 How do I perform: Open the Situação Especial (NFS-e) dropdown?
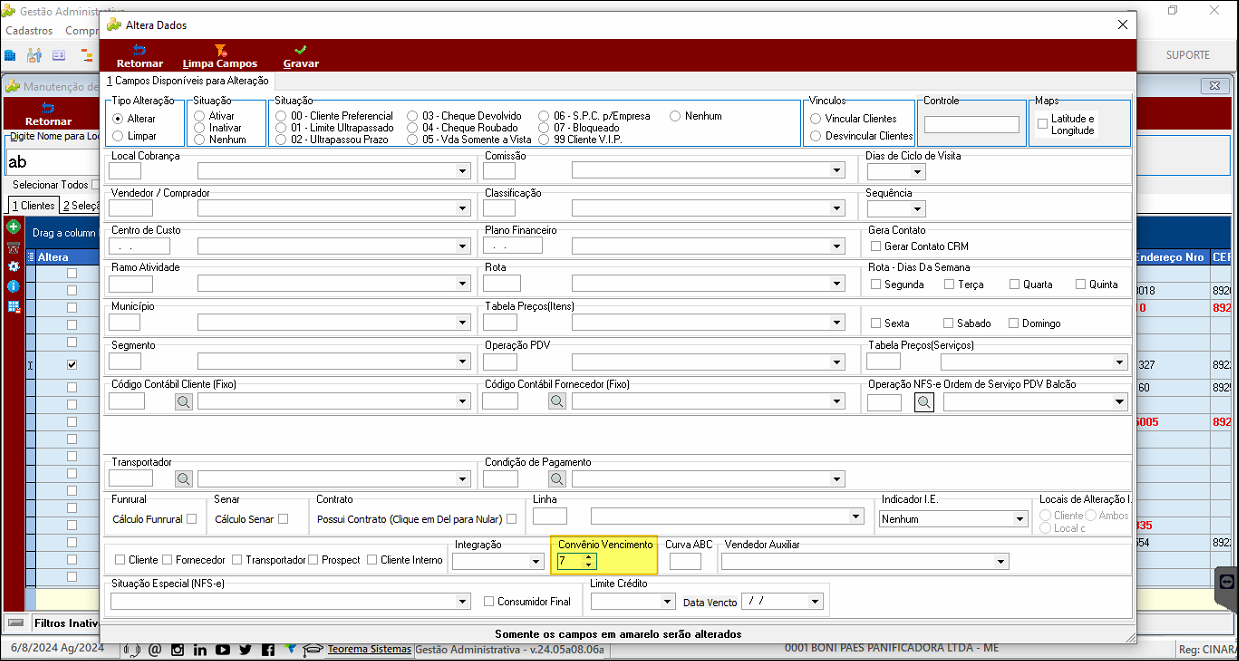tap(462, 601)
